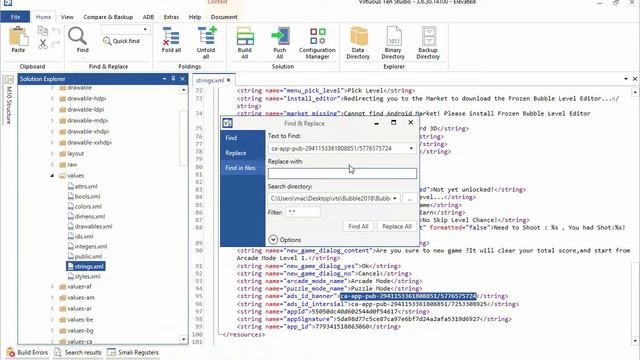This screenshot has height=360, width=640.
Task: Click the undo arrow icon in Clipboard
Action: (x=56, y=31)
